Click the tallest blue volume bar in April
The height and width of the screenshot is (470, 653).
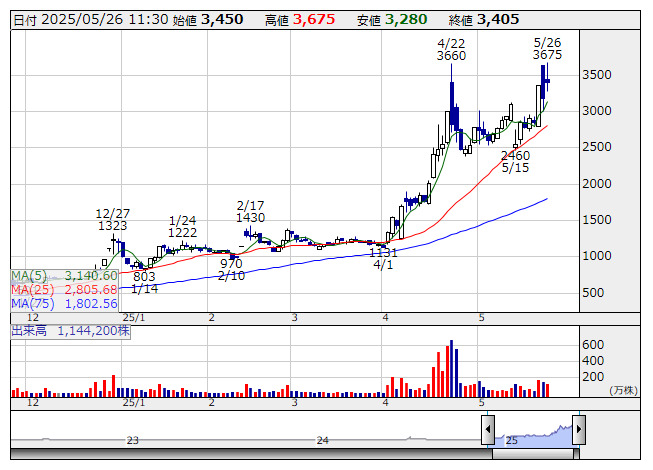(x=451, y=368)
